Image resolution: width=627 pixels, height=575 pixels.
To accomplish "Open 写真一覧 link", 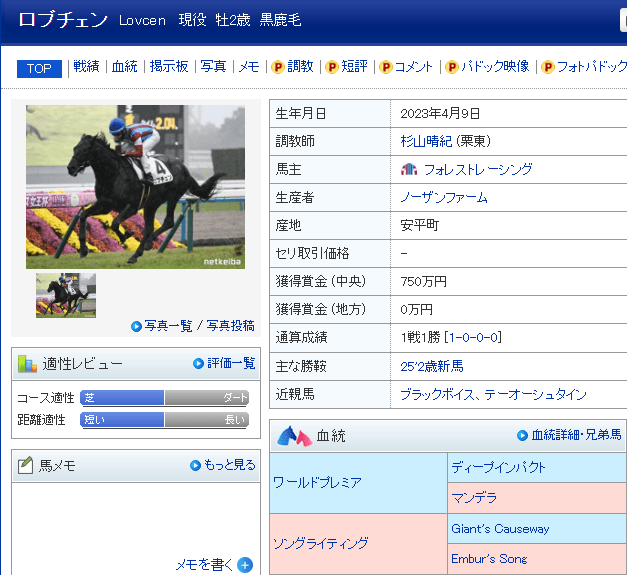I will [x=168, y=326].
